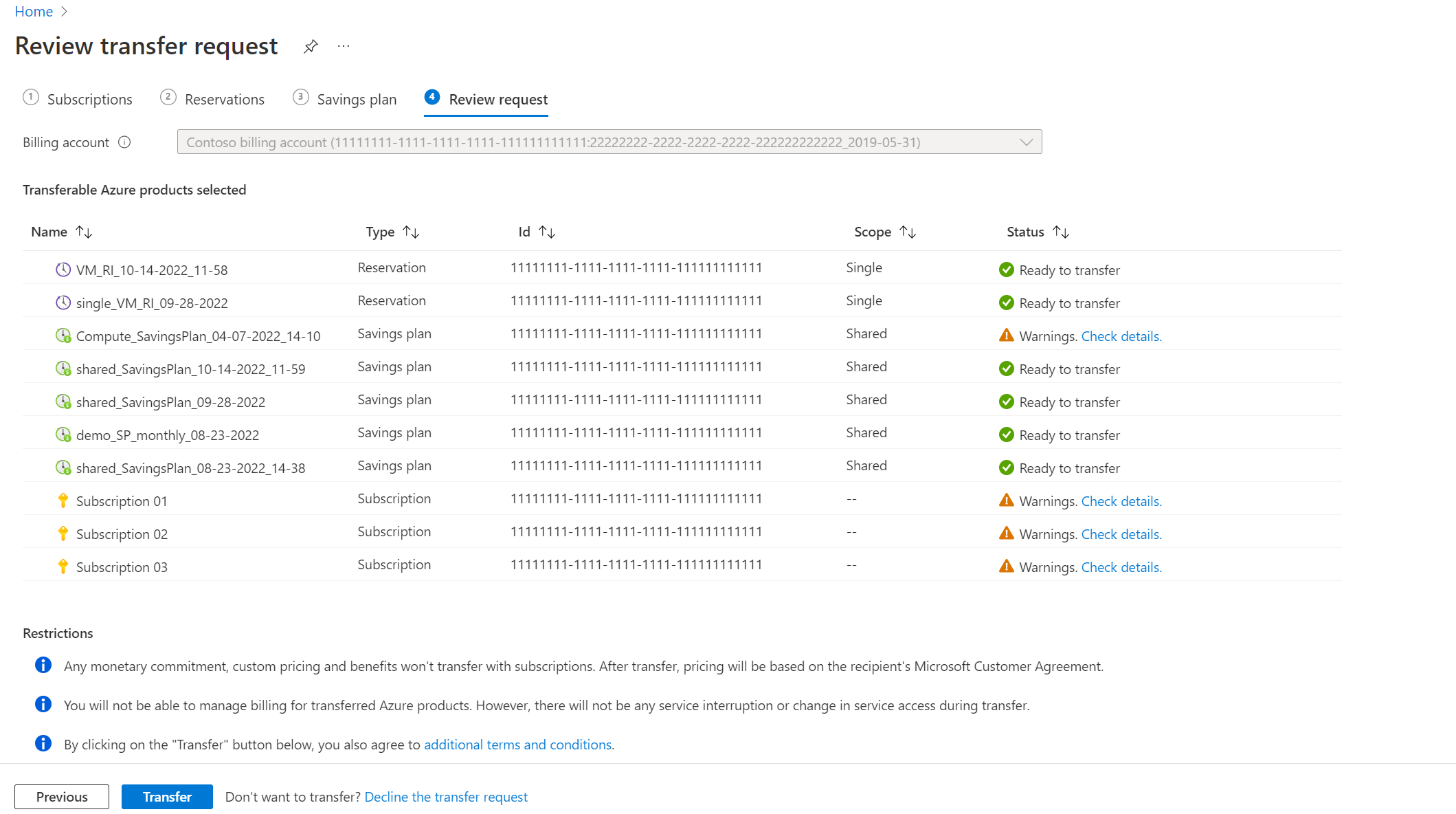Image resolution: width=1456 pixels, height=814 pixels.
Task: Sort table by Type column
Action: pos(411,232)
